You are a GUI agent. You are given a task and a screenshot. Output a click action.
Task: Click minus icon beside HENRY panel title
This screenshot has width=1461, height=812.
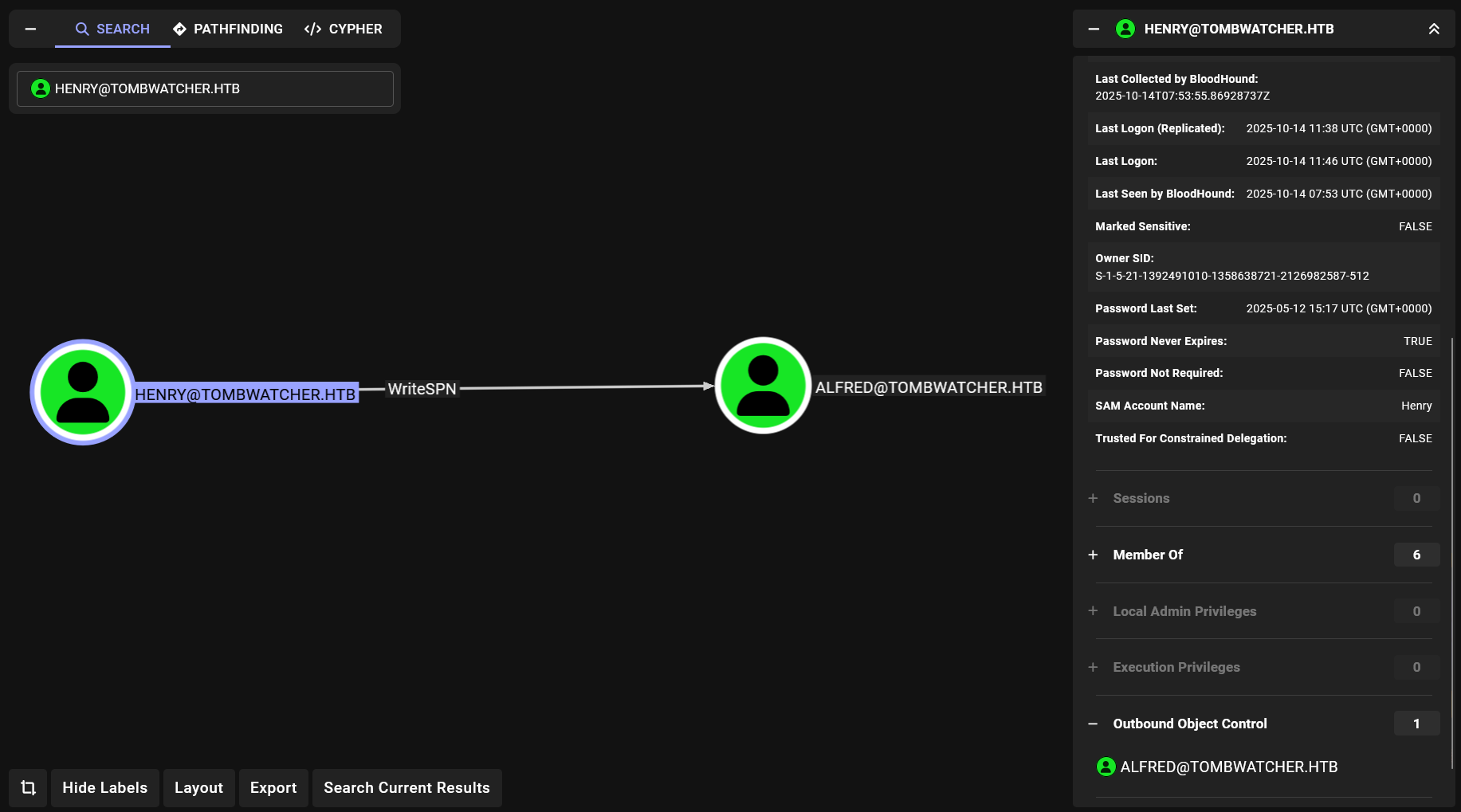1094,29
